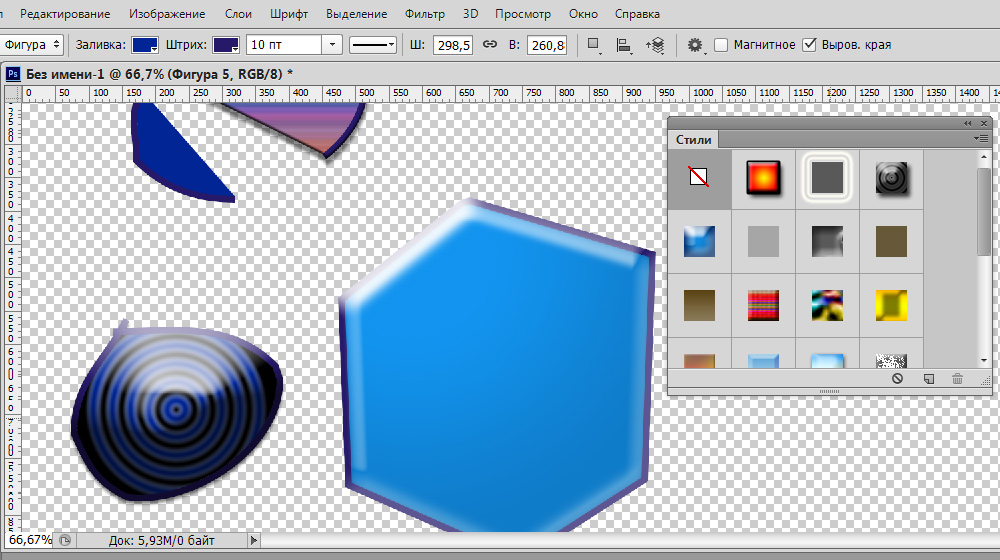Enable the Магнитное checkbox
1000x560 pixels.
click(x=721, y=45)
